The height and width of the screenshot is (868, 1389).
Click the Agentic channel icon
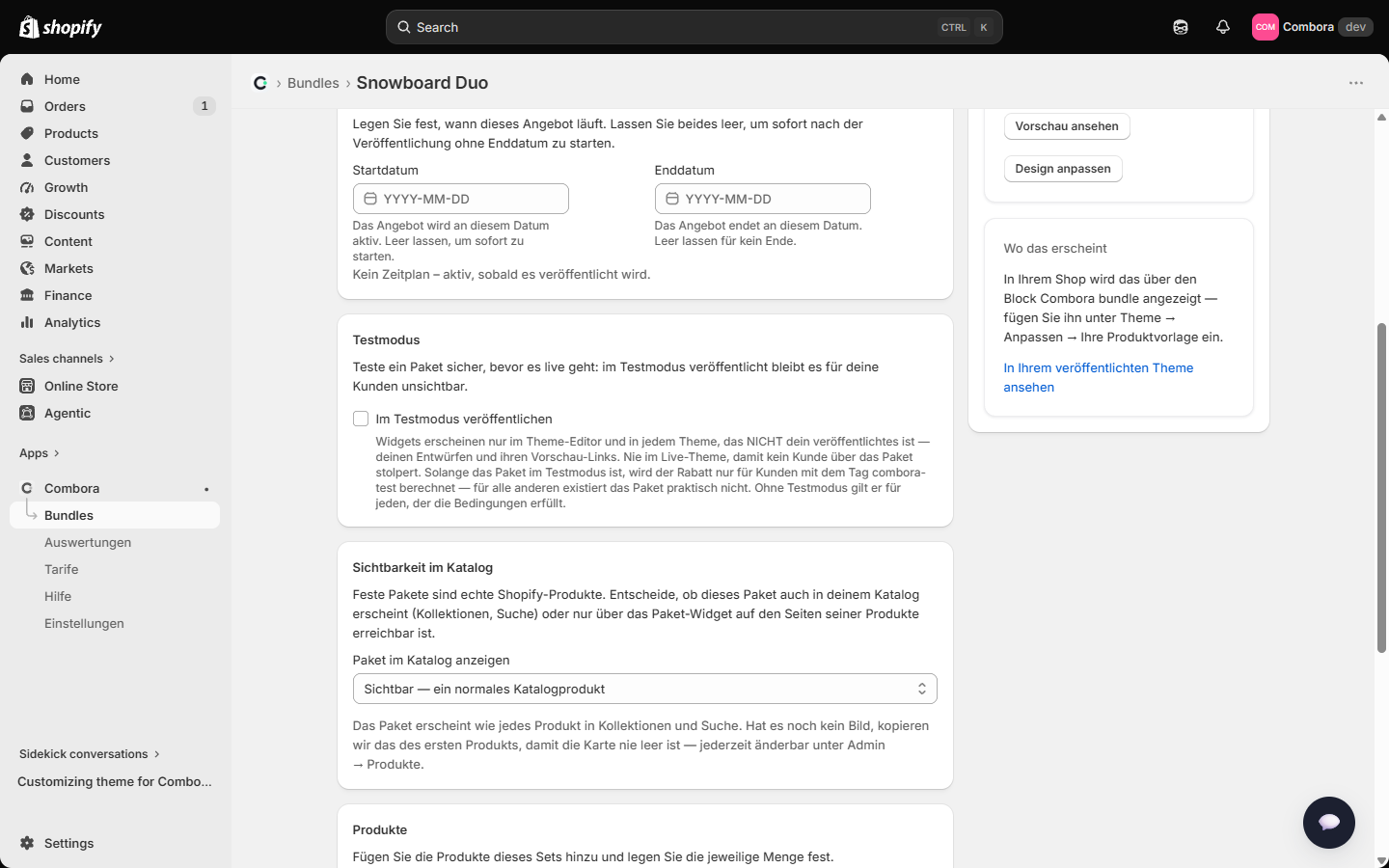pos(27,413)
